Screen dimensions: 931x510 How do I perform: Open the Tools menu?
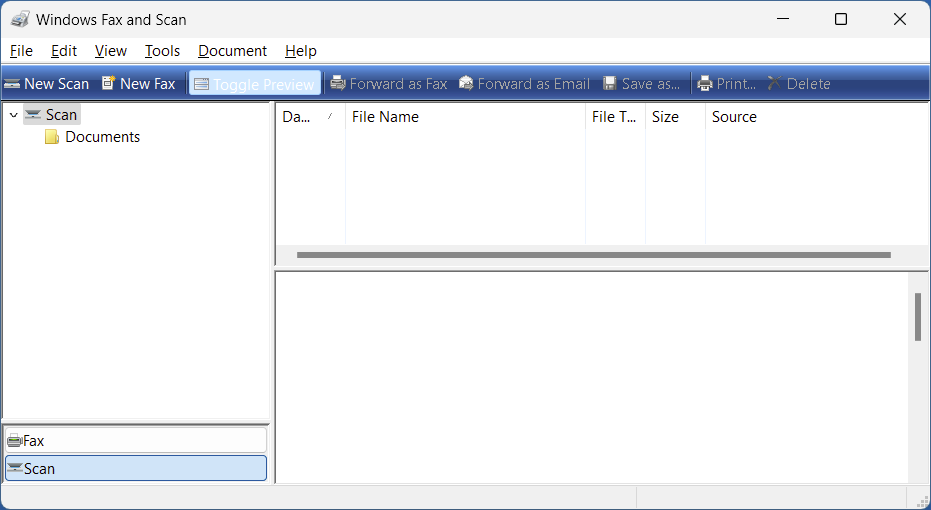(162, 51)
